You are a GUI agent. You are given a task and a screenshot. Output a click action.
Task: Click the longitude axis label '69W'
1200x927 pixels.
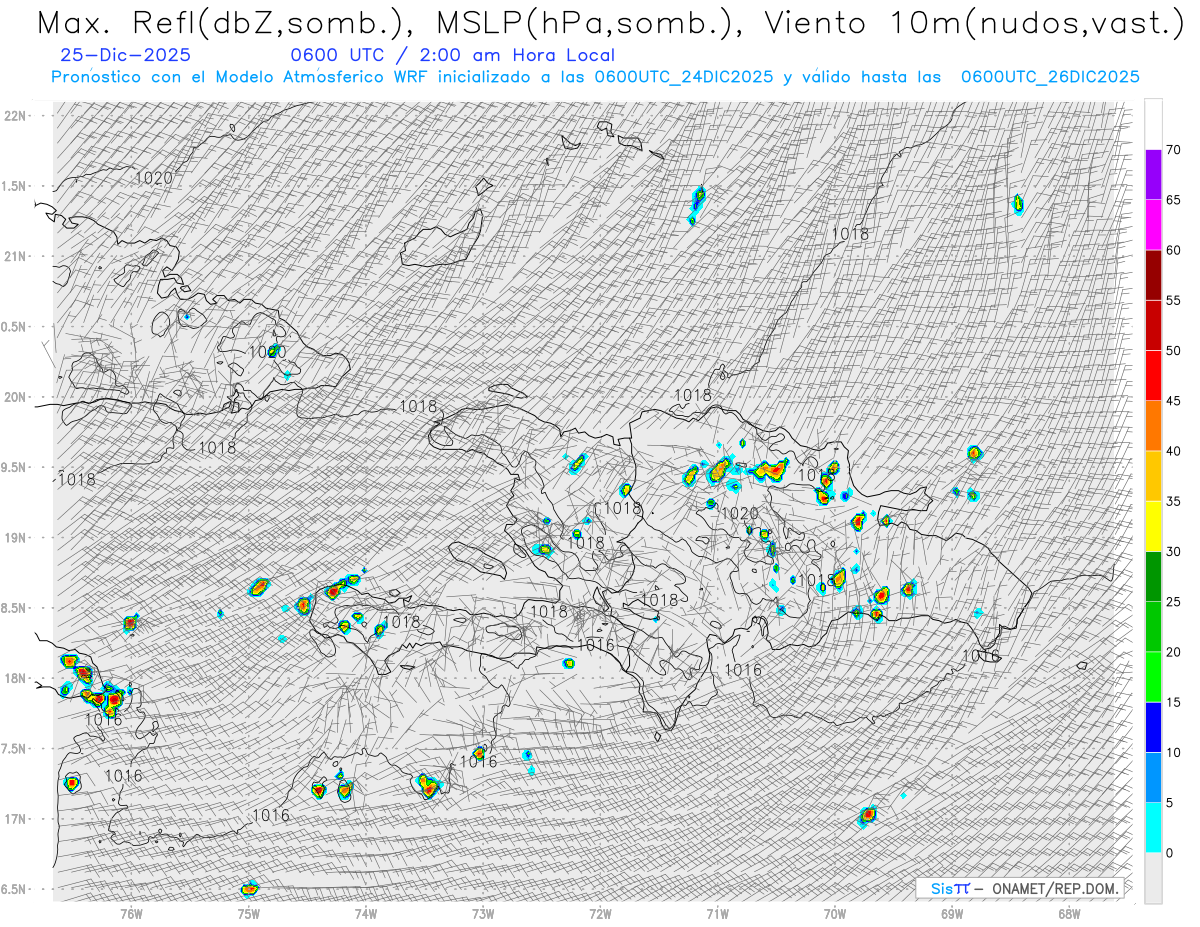[x=952, y=913]
